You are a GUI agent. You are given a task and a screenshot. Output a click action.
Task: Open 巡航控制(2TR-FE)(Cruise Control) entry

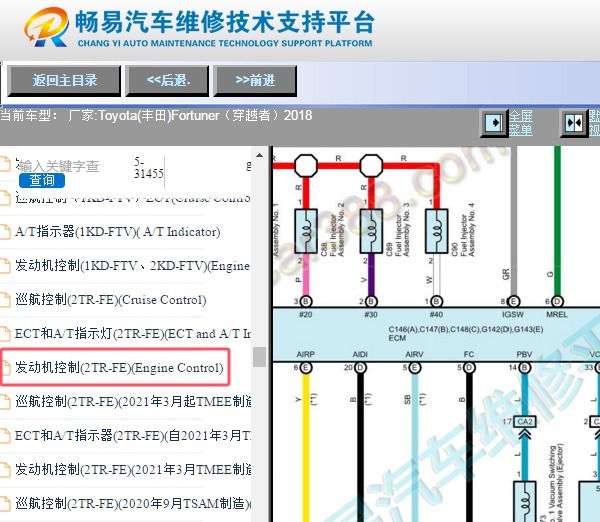tap(111, 300)
